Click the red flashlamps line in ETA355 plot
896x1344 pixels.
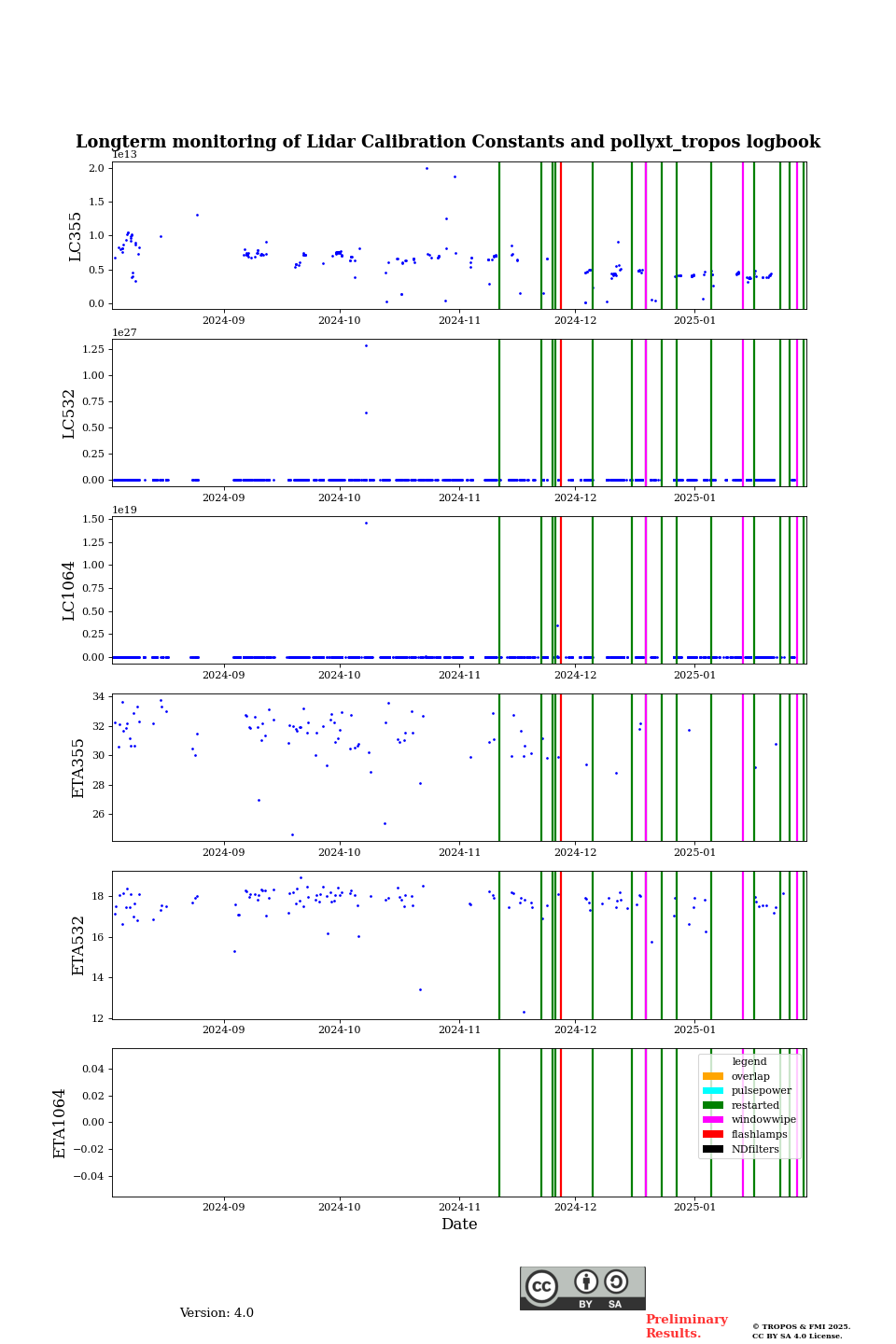(560, 767)
